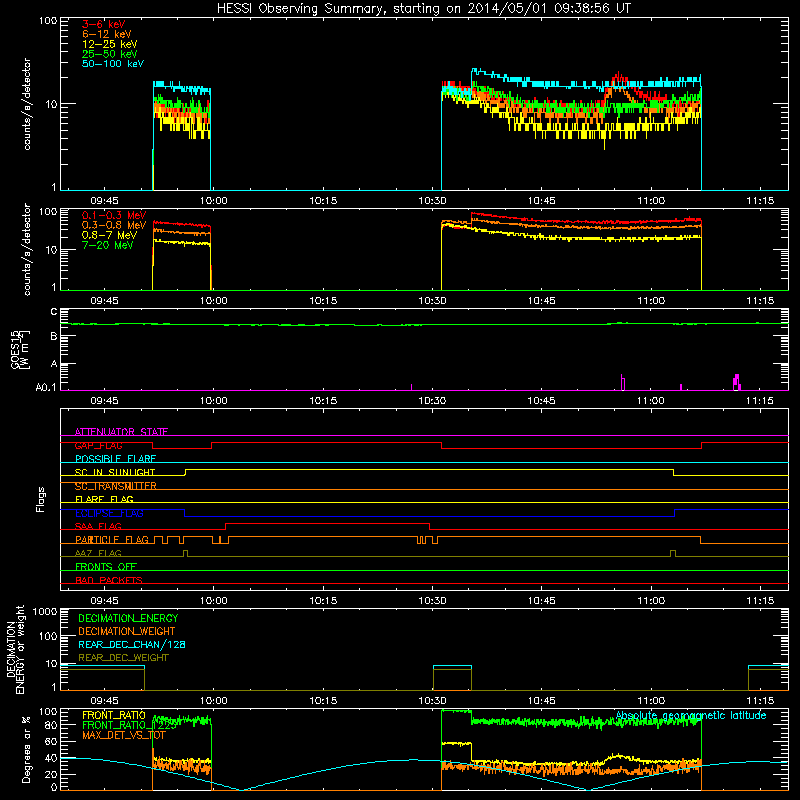800x800 pixels.
Task: Select the POSSIBLE_FLARE flag label
Action: [115, 459]
